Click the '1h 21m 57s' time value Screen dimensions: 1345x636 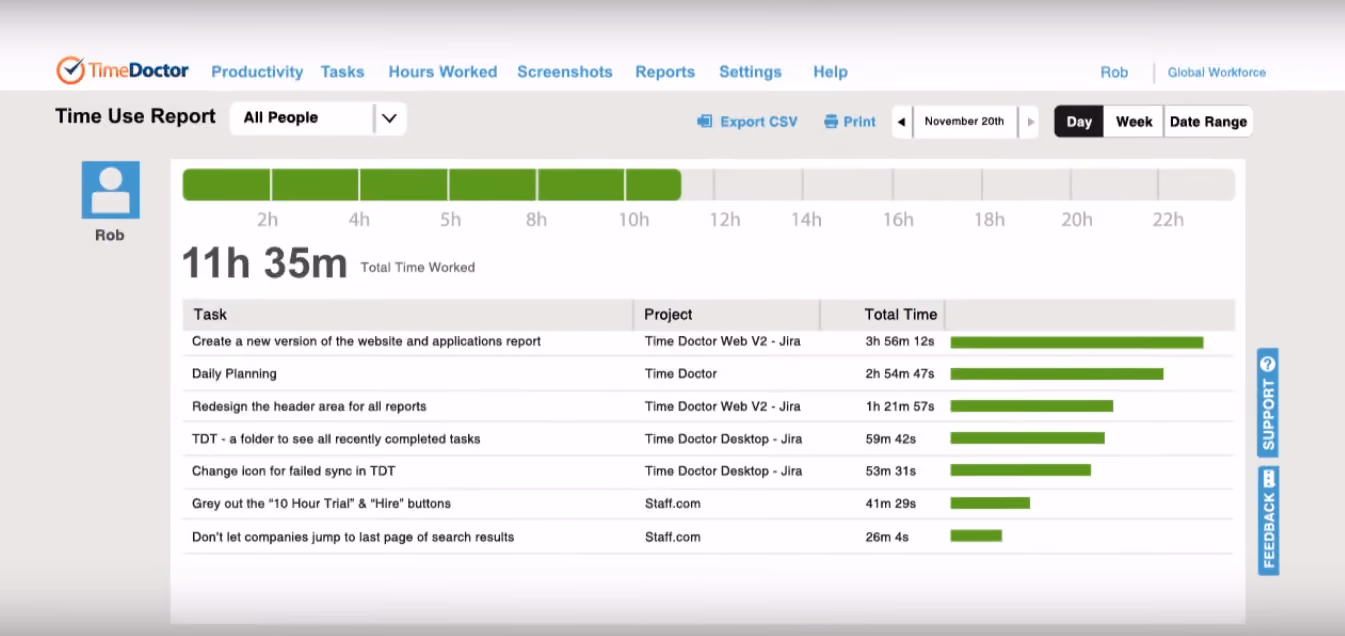tap(900, 406)
